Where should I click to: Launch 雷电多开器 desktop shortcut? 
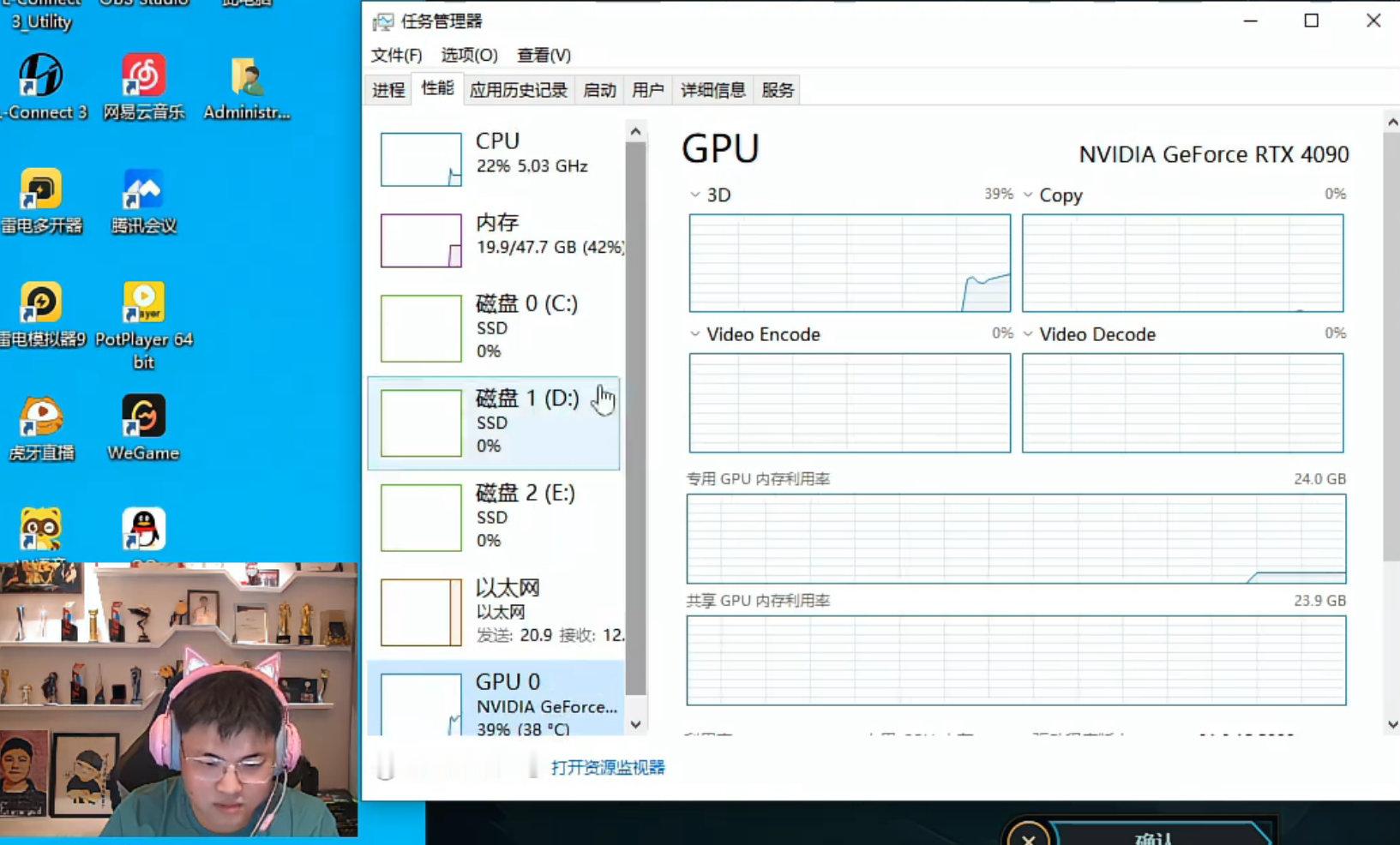(41, 201)
